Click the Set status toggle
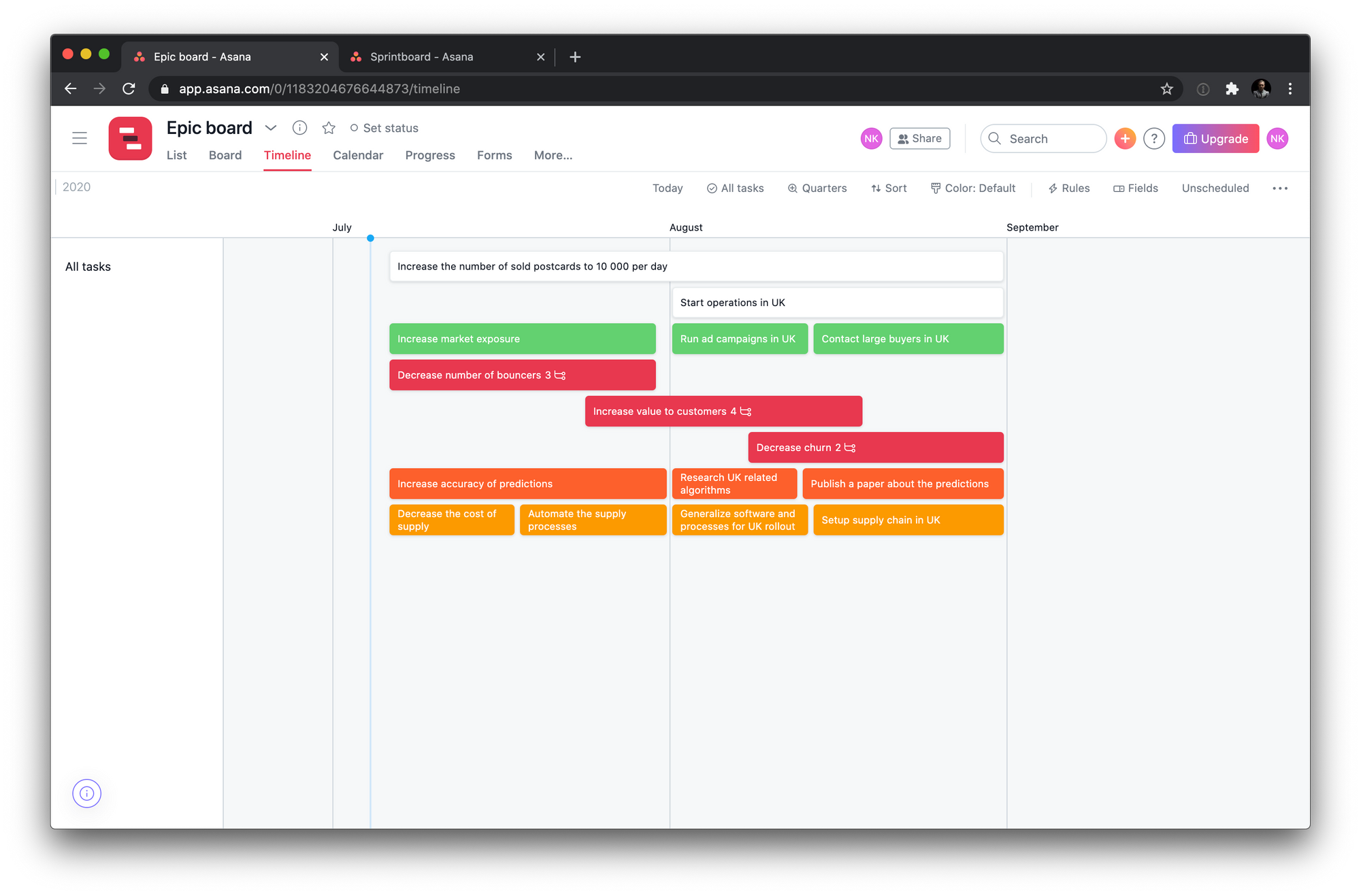Image resolution: width=1361 pixels, height=896 pixels. tap(384, 128)
